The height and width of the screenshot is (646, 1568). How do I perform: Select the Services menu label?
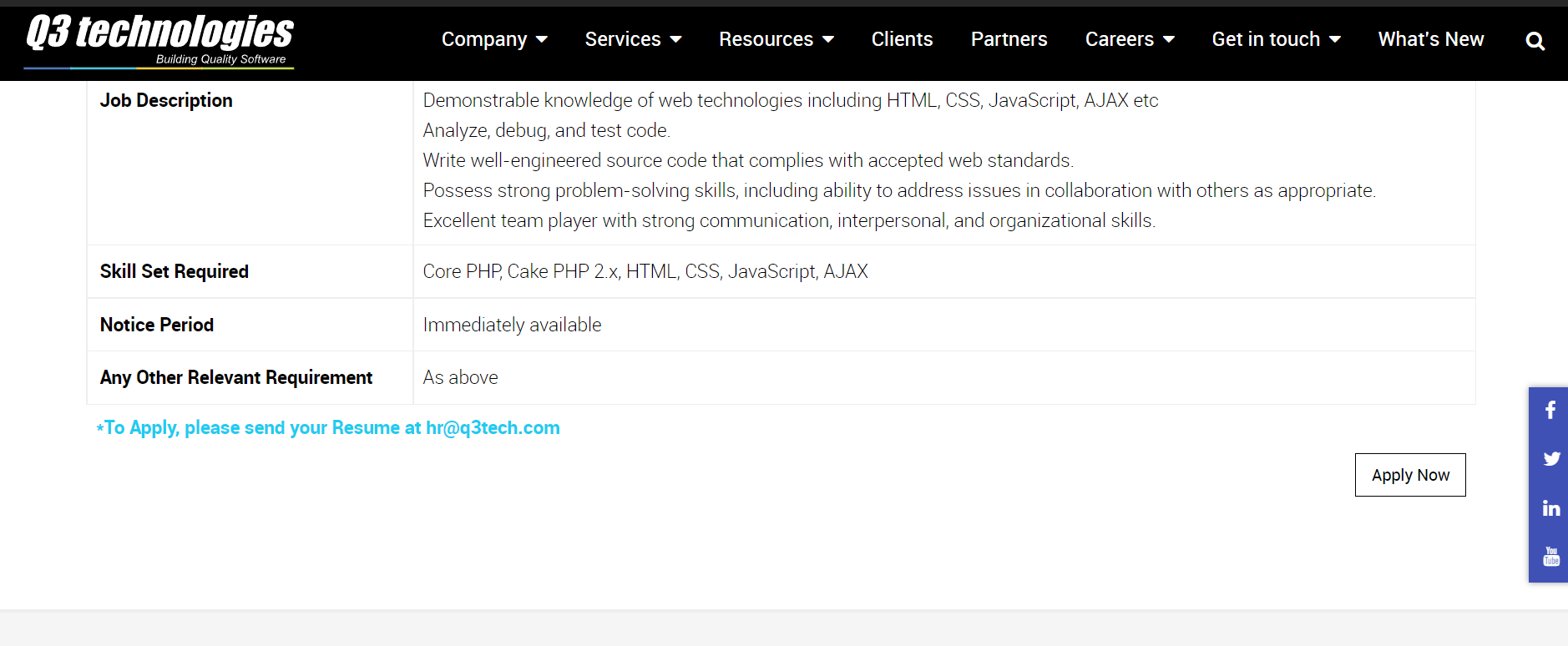tap(623, 39)
